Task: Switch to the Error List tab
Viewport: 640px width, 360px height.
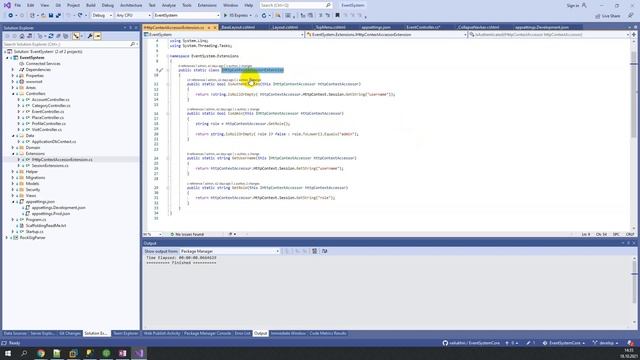Action: tap(242, 333)
